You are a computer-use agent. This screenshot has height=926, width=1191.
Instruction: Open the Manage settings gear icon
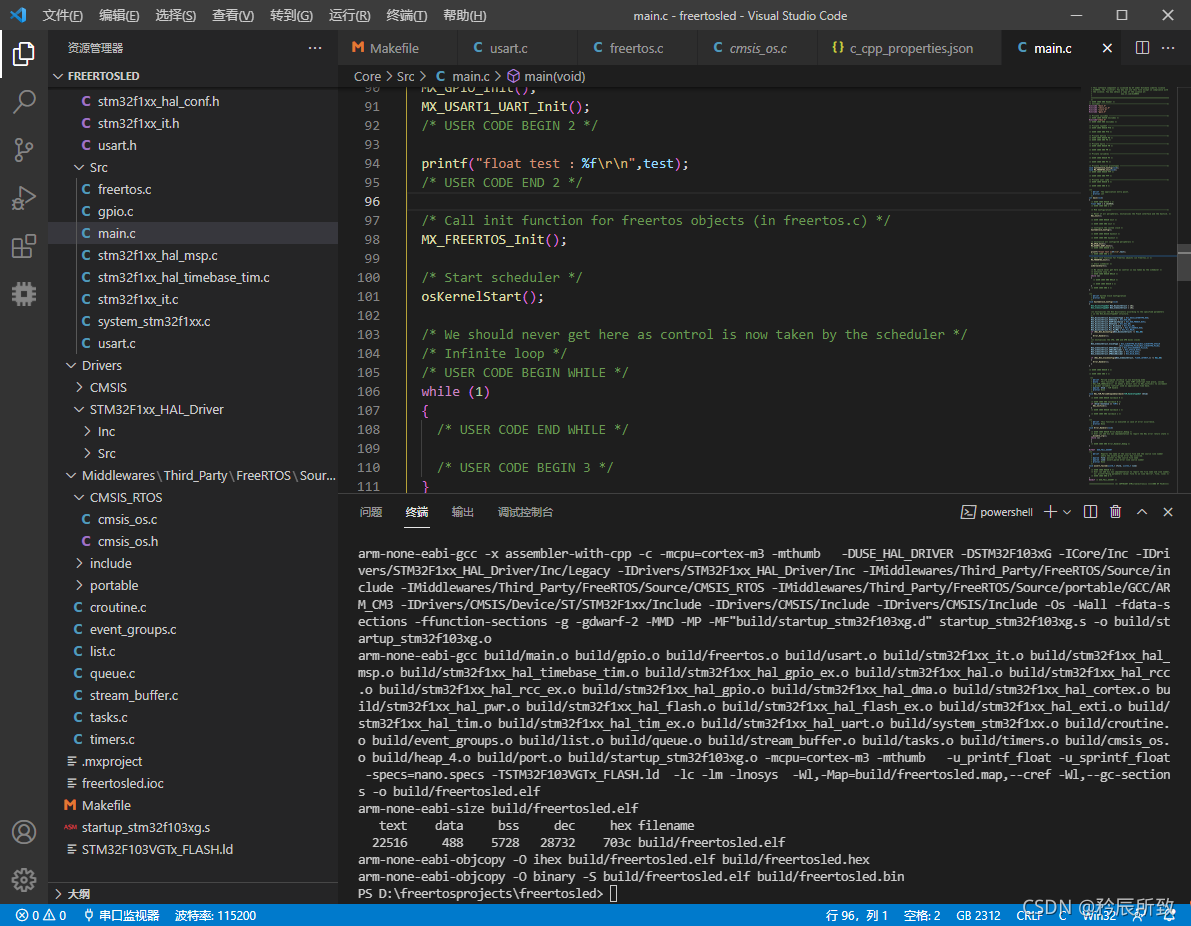pyautogui.click(x=24, y=879)
